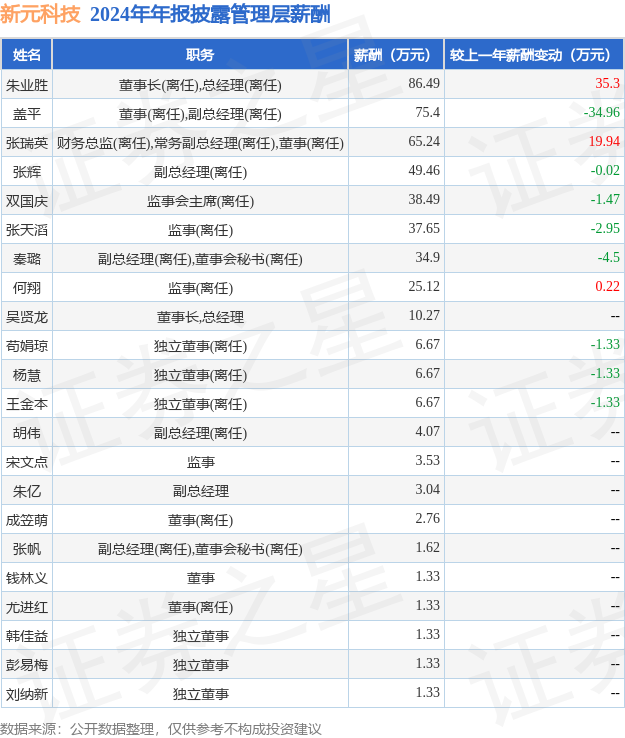The image size is (625, 738).
Task: Click the 职务 column header
Action: point(200,55)
